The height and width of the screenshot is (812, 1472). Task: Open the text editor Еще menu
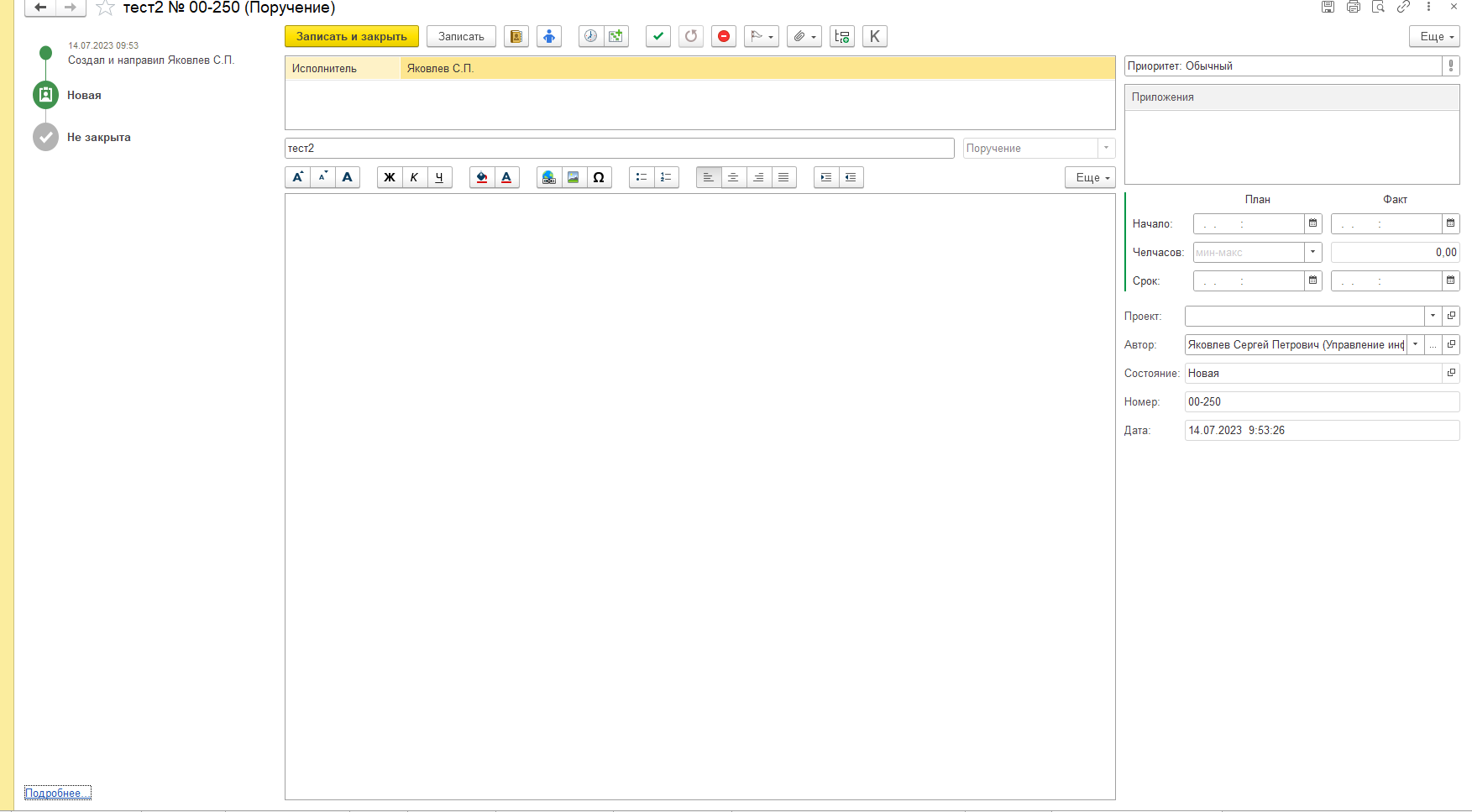point(1090,177)
